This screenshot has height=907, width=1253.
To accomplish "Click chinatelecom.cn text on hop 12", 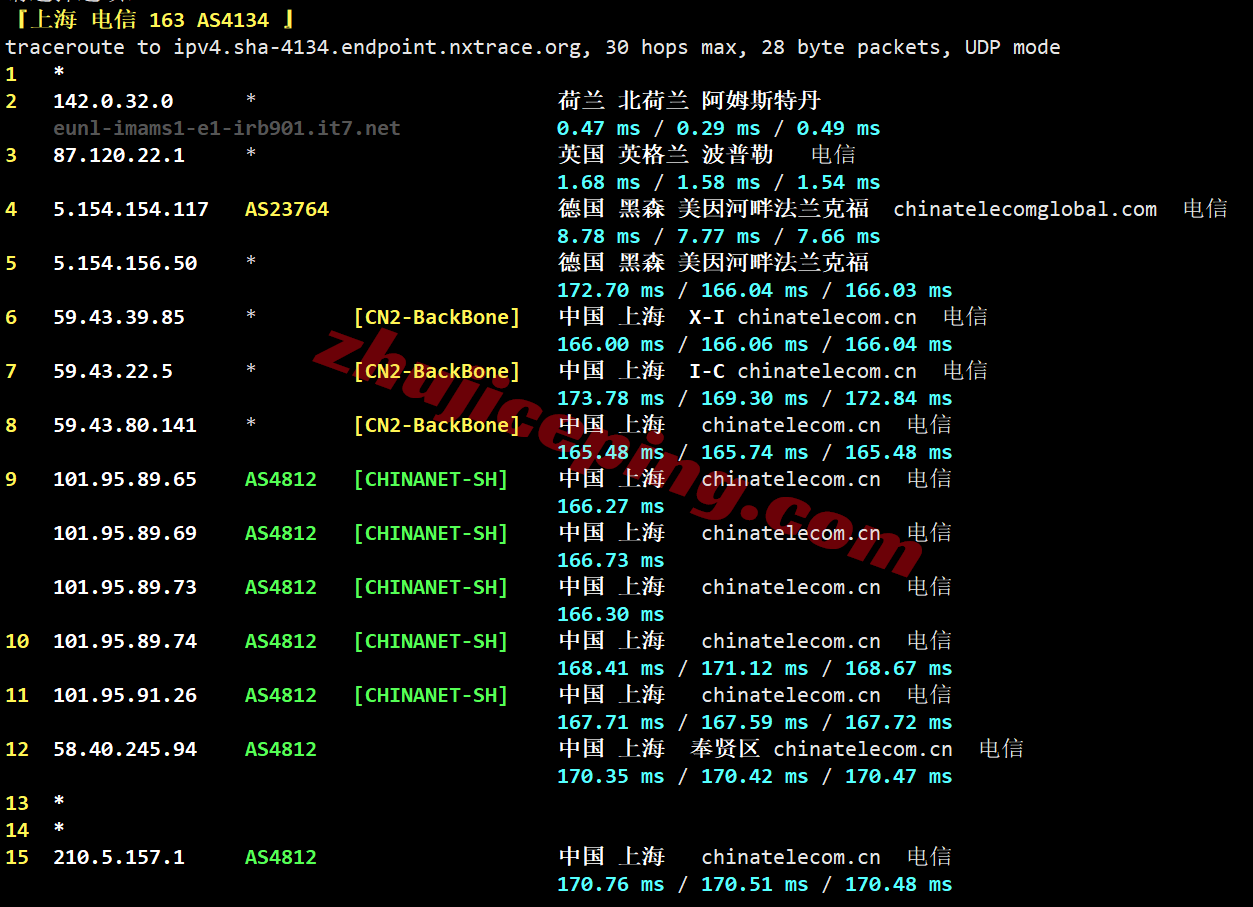I will pyautogui.click(x=863, y=749).
